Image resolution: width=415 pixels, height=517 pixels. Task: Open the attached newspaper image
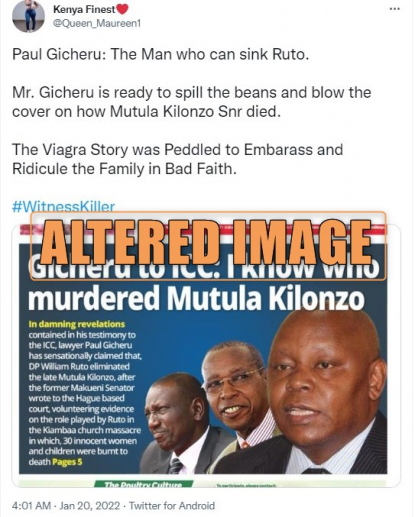point(206,357)
